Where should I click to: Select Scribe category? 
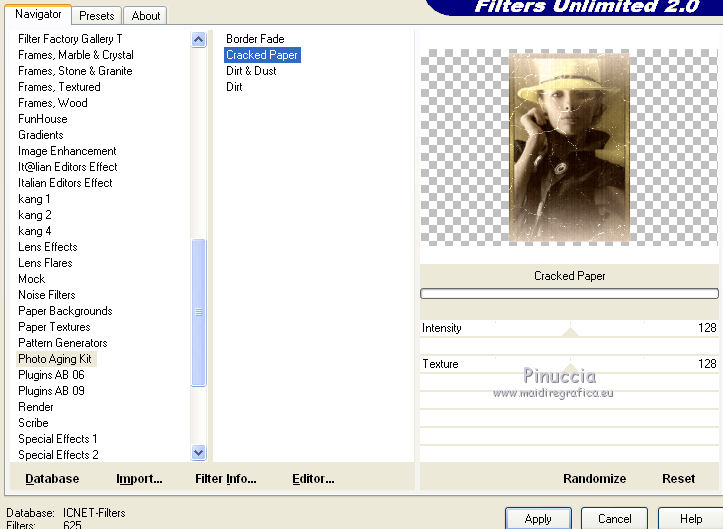pos(33,422)
